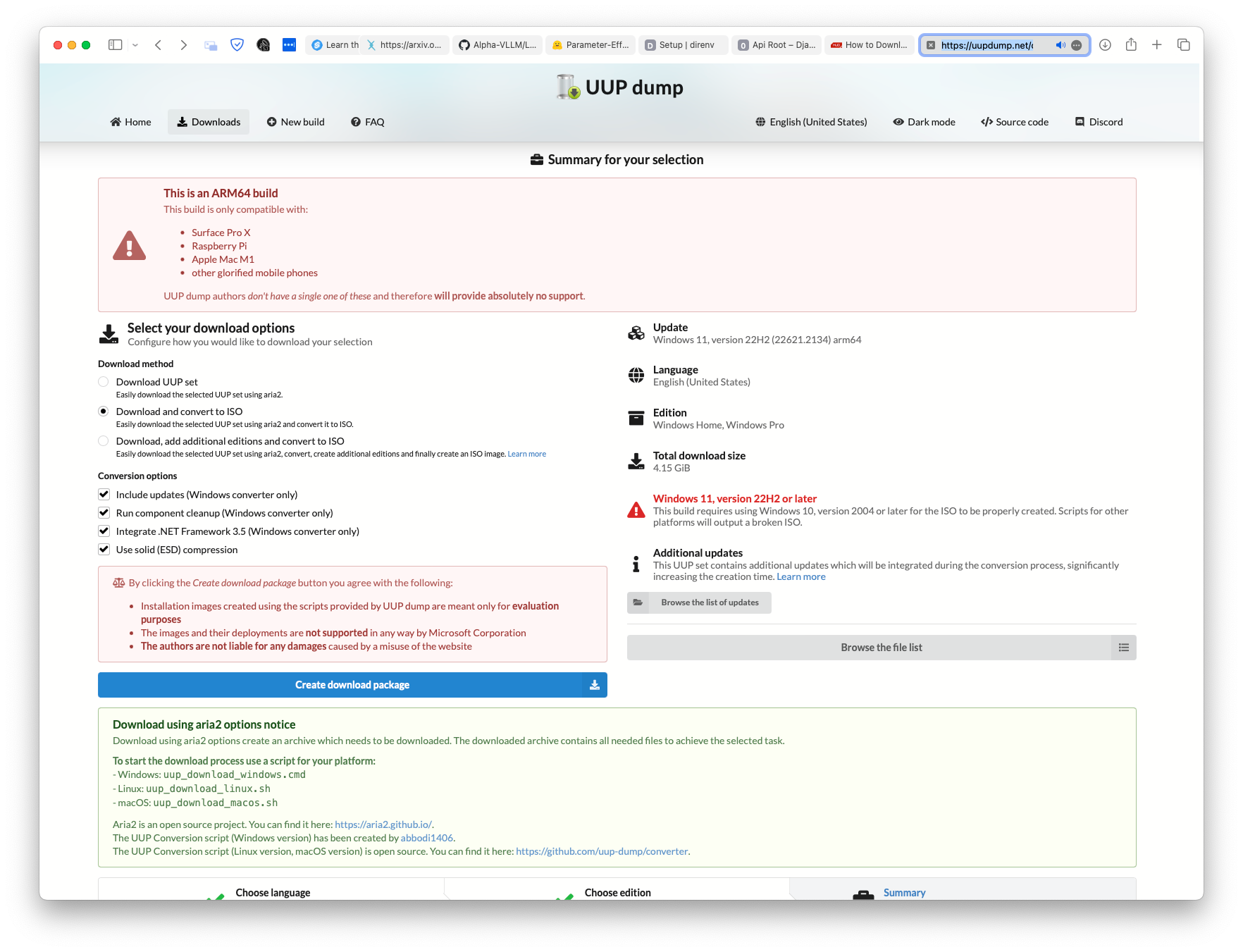Viewport: 1243px width, 952px height.
Task: Open New build in site navigation
Action: pos(296,122)
